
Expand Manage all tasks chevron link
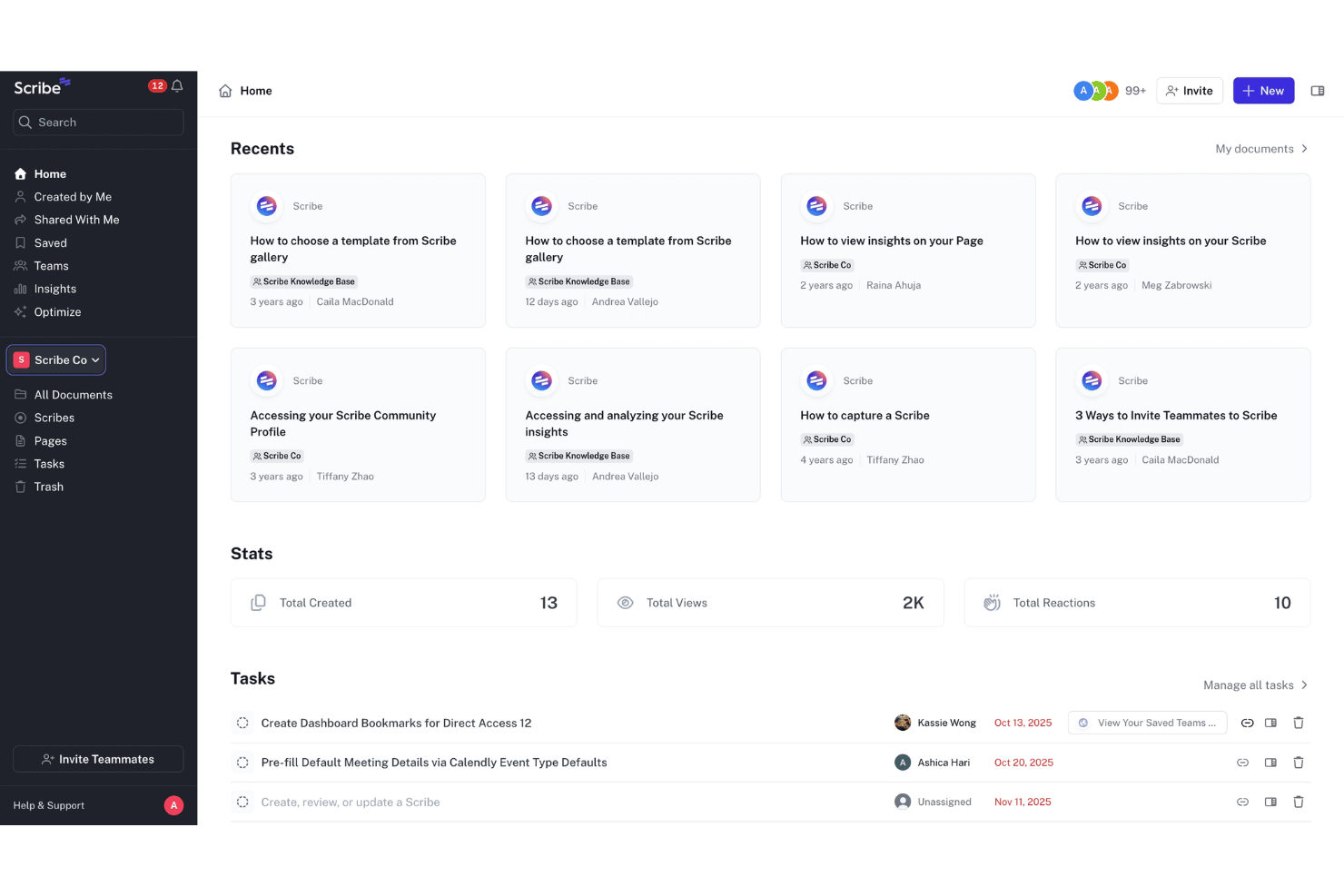[1255, 685]
